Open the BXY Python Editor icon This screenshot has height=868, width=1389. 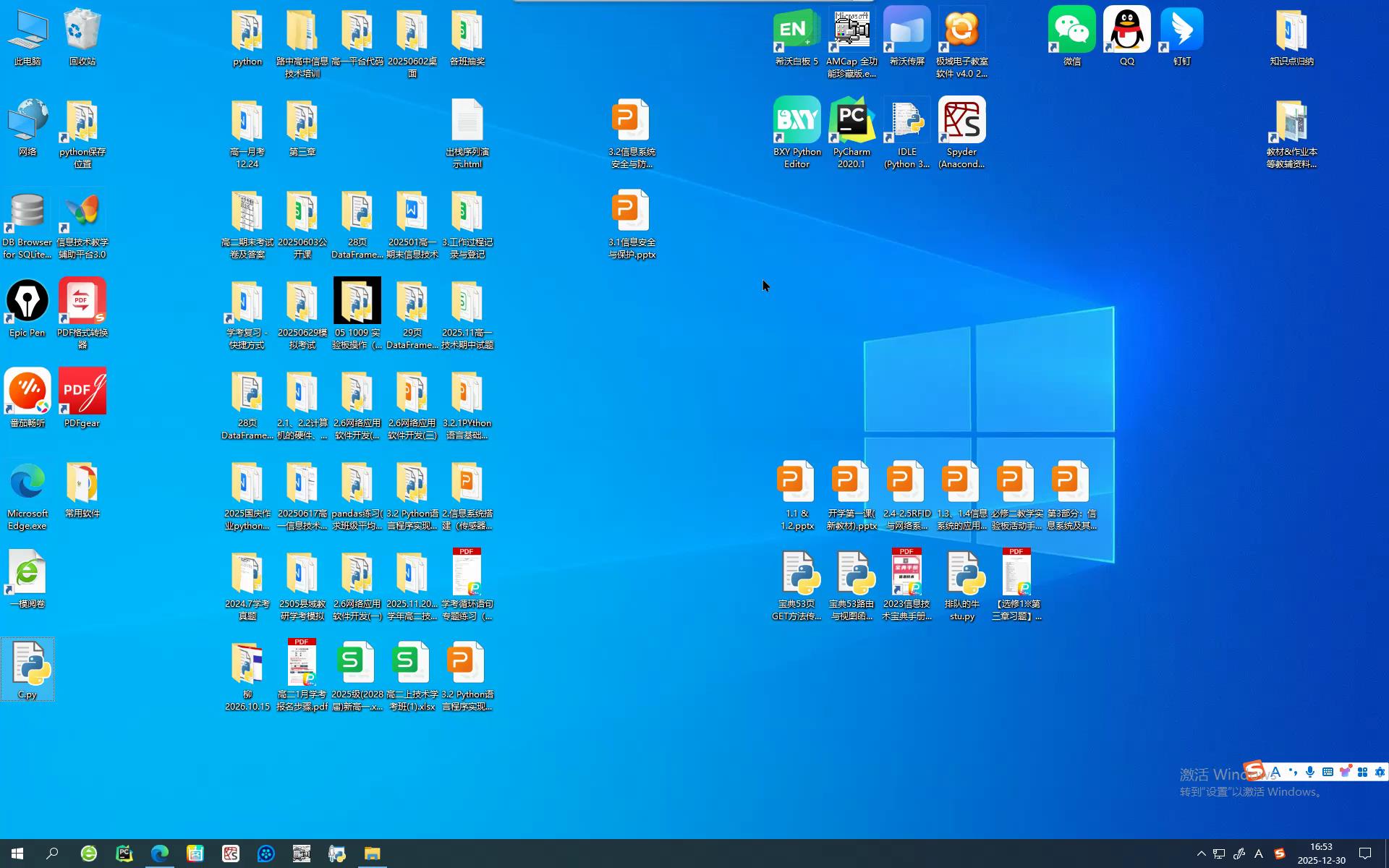[x=797, y=121]
